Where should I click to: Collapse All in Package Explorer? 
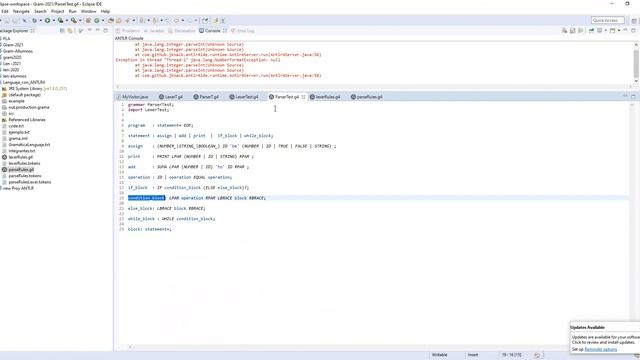coord(62,31)
